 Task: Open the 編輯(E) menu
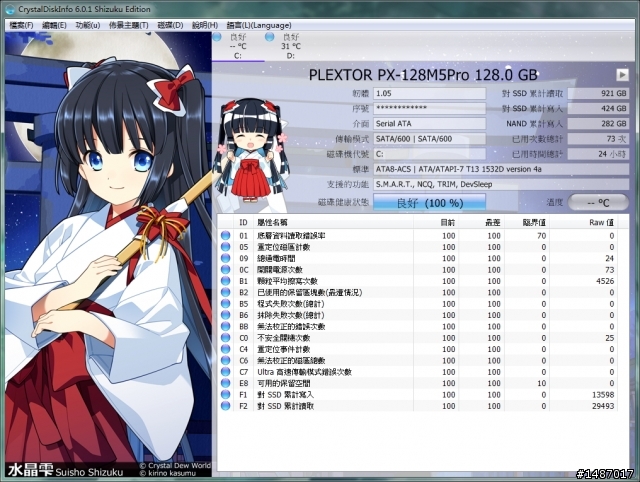pos(54,25)
